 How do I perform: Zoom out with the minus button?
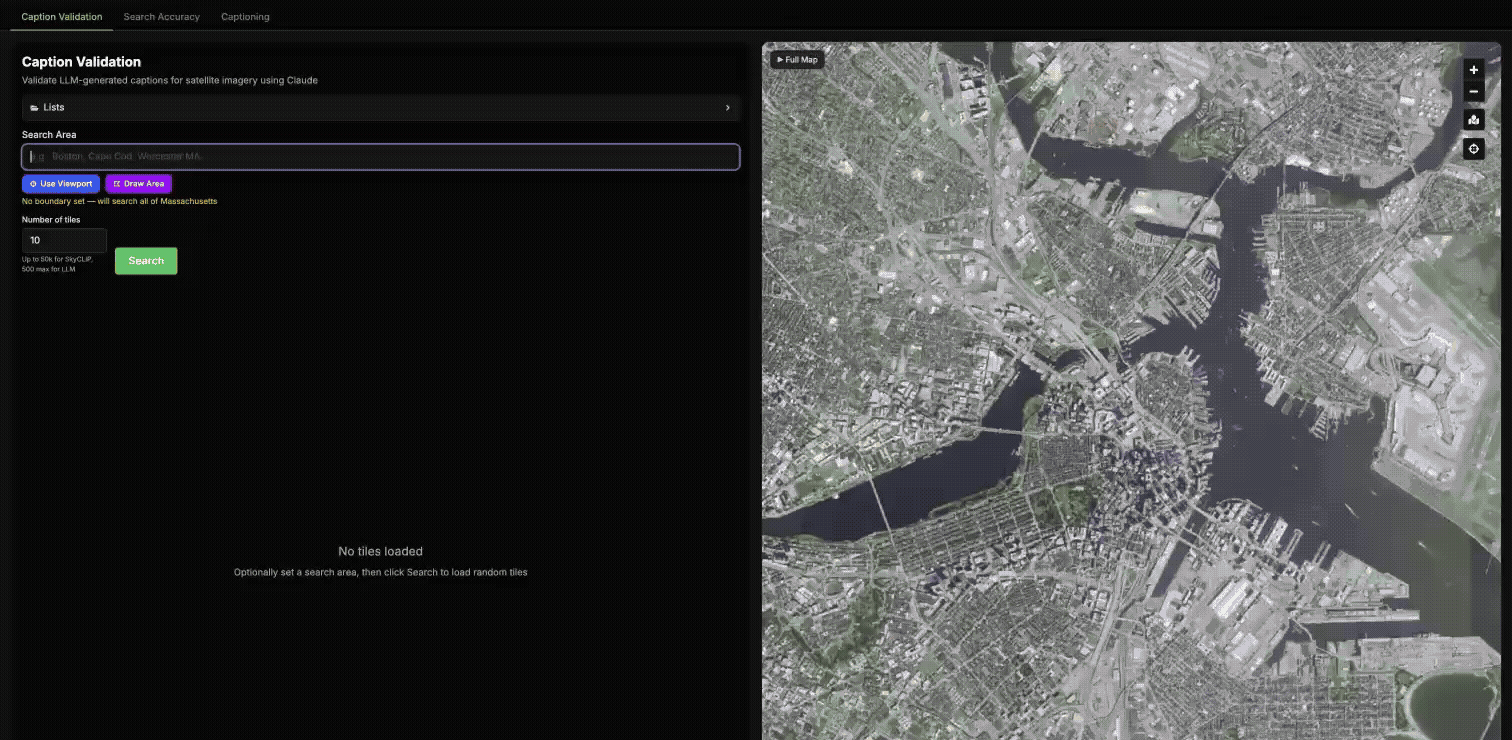pos(1473,92)
